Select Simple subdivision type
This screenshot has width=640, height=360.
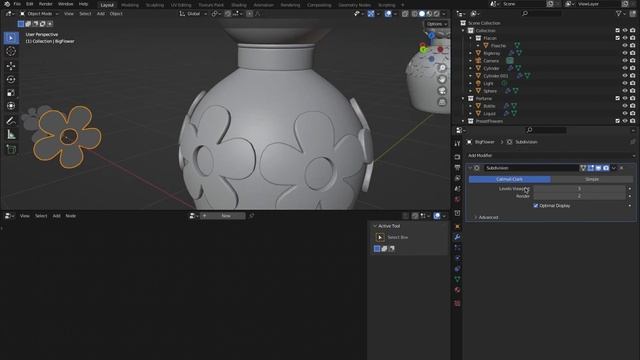coord(592,179)
